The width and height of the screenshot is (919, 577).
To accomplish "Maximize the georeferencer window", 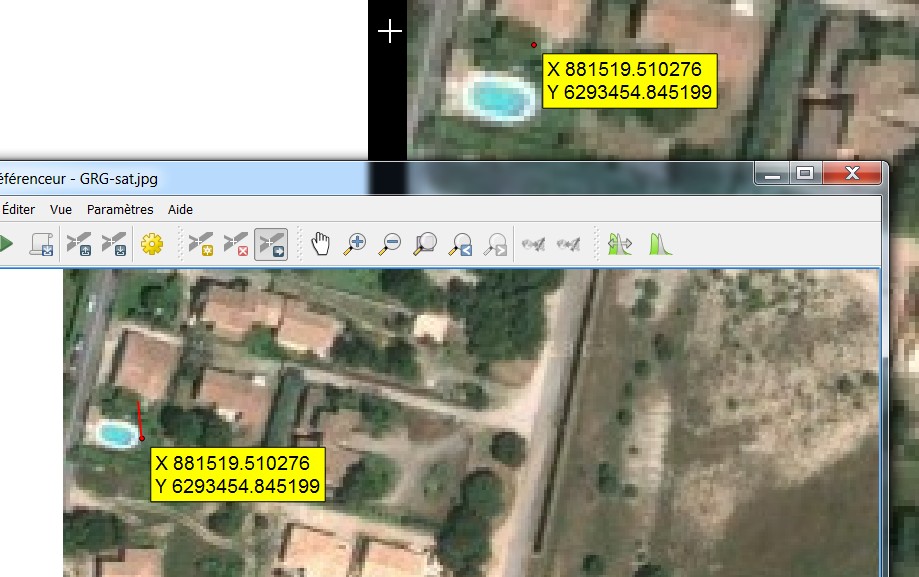I will point(805,174).
